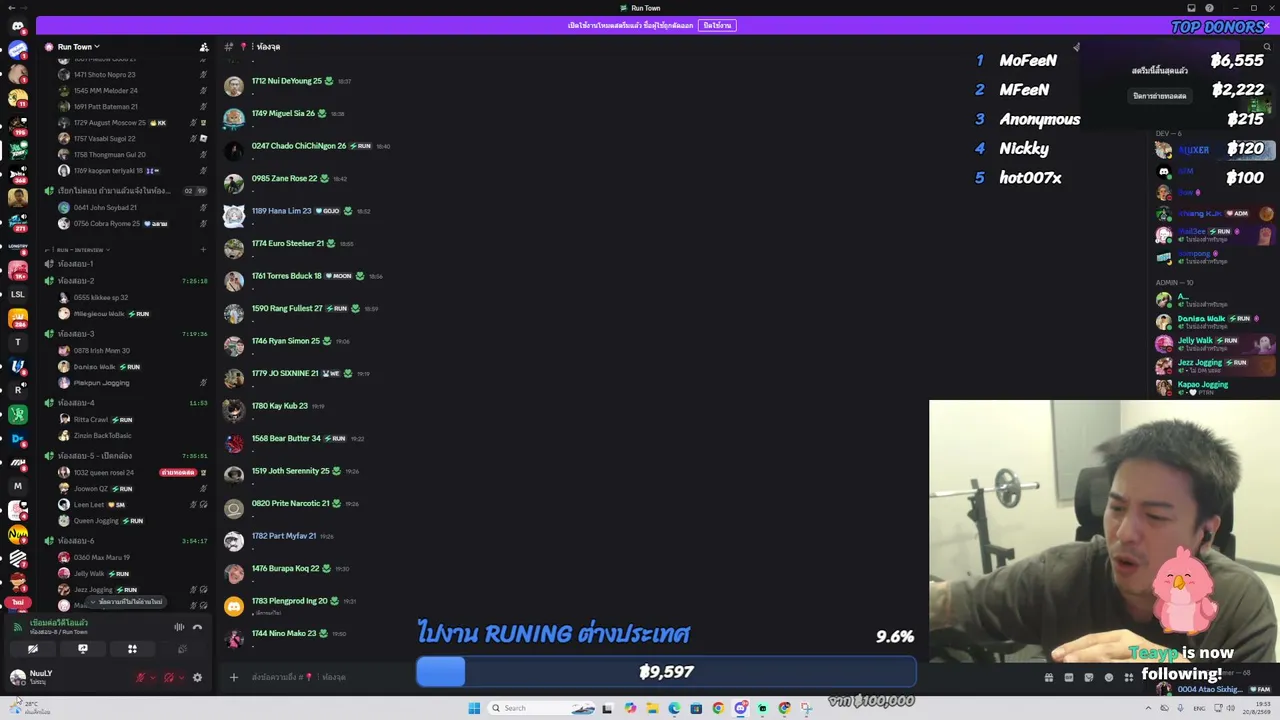Click the attach plus button in message box
This screenshot has height=720, width=1280.
pos(234,677)
